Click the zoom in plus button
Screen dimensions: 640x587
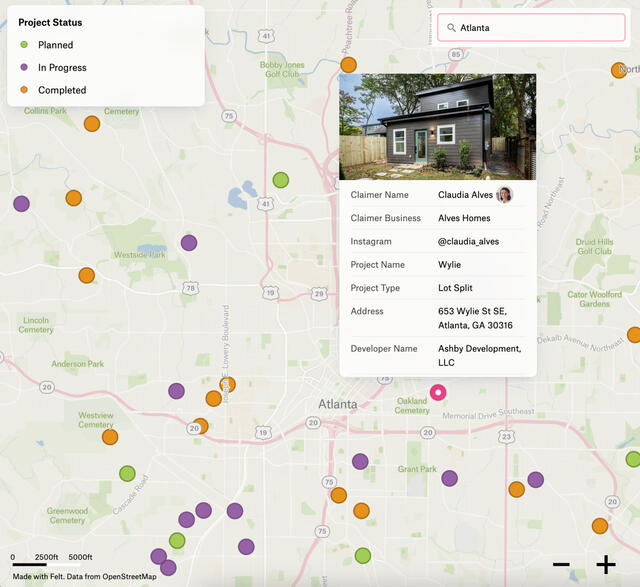pyautogui.click(x=606, y=564)
